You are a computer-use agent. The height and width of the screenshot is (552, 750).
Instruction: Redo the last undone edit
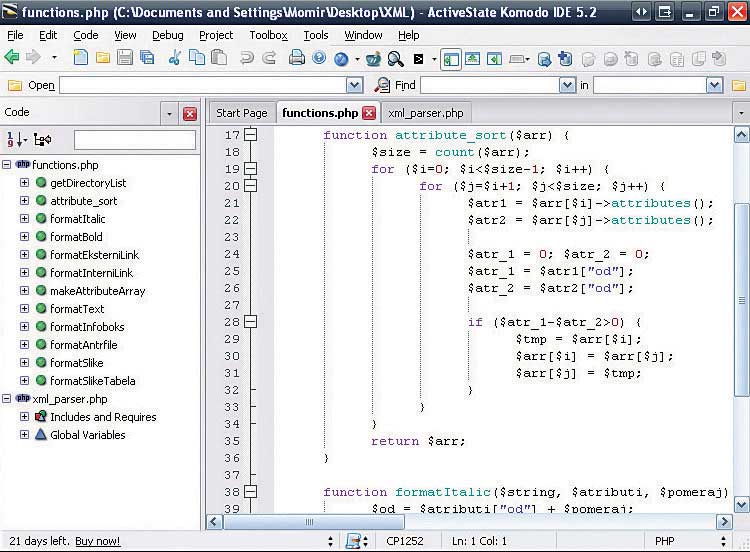(x=269, y=58)
